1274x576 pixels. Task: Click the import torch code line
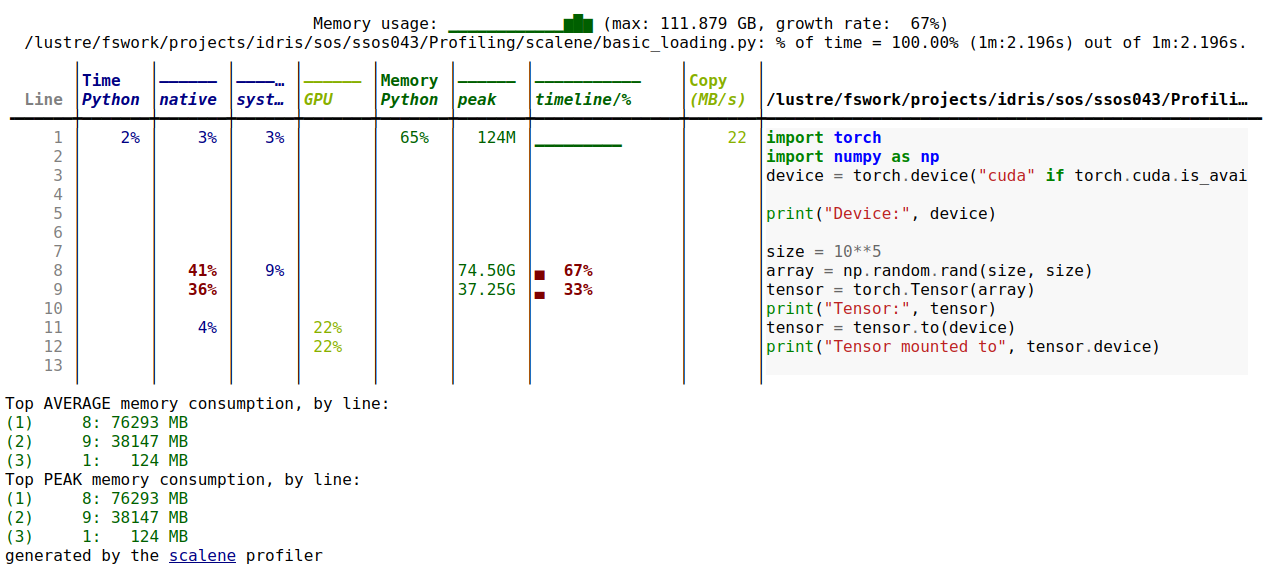pos(823,137)
